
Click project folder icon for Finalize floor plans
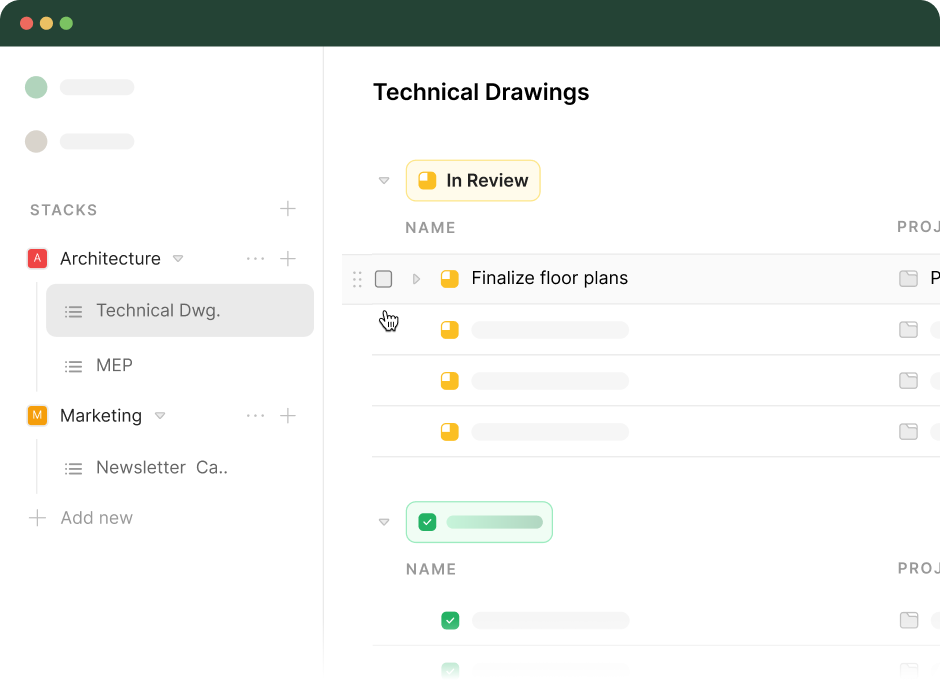tap(908, 278)
